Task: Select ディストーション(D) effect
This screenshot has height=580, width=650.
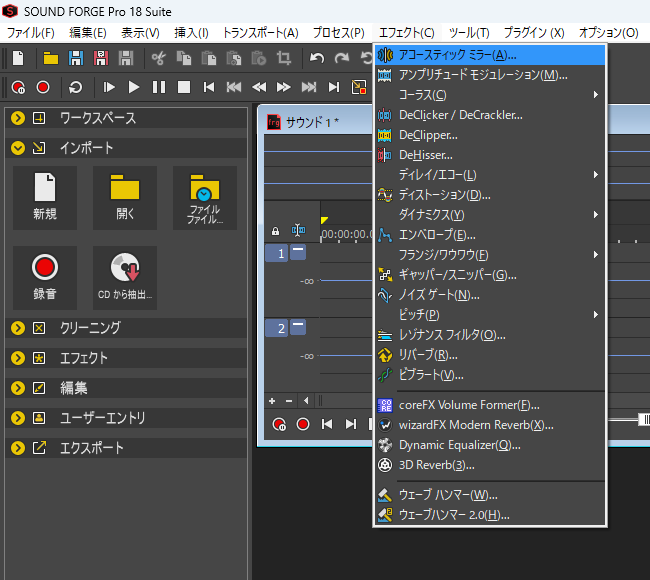Action: pyautogui.click(x=490, y=195)
